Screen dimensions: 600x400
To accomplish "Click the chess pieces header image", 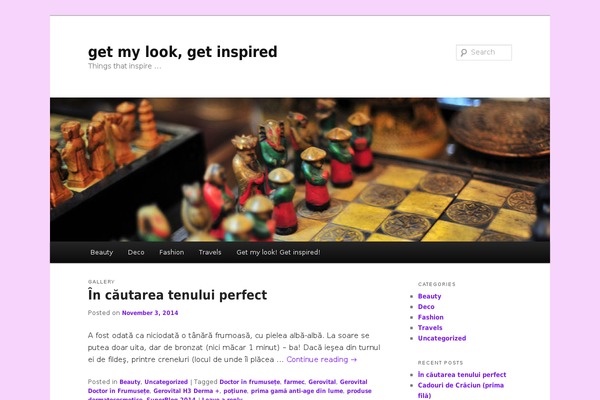I will point(300,170).
